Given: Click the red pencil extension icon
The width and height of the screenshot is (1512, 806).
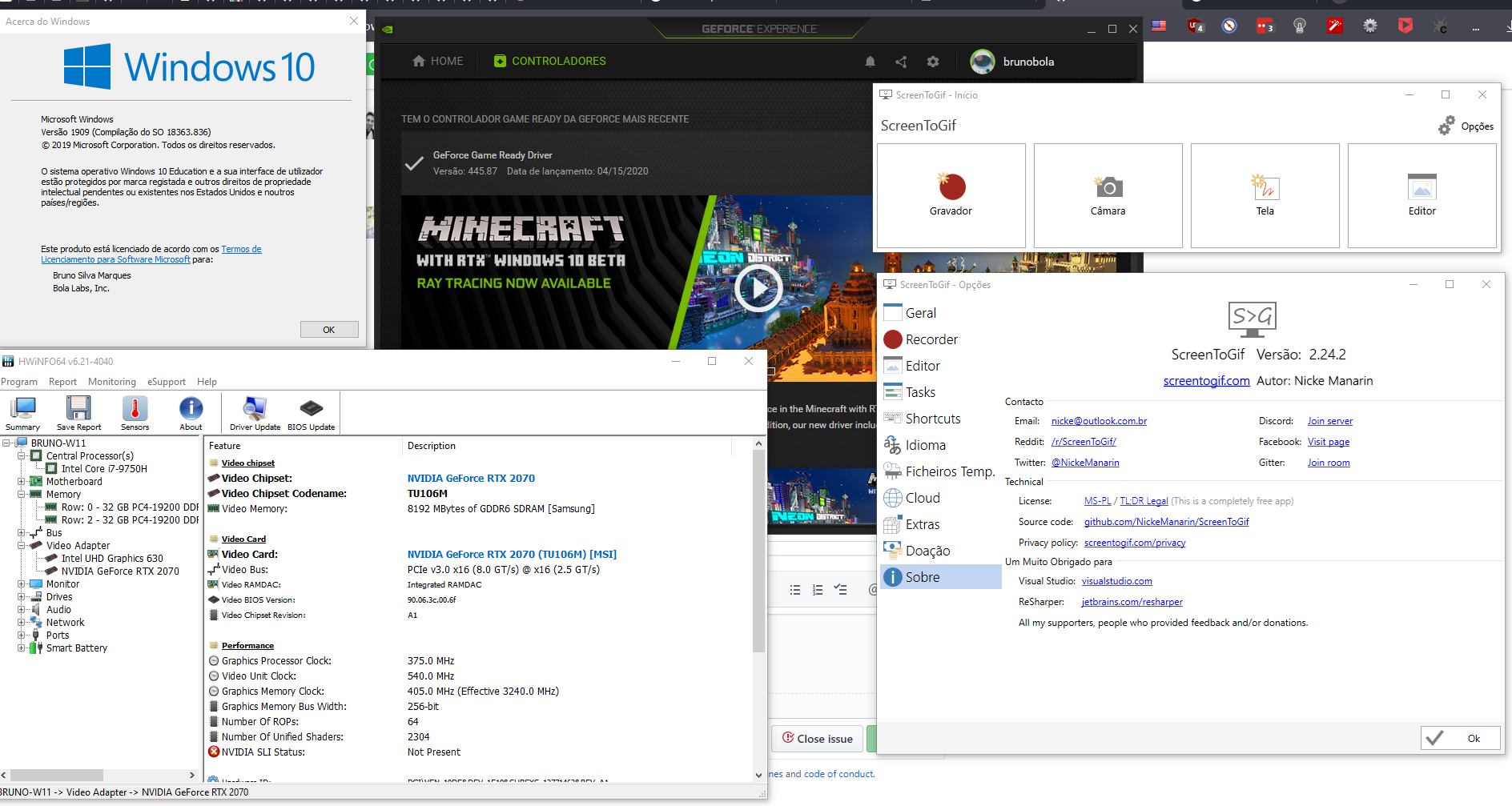Looking at the screenshot, I should 1335,26.
